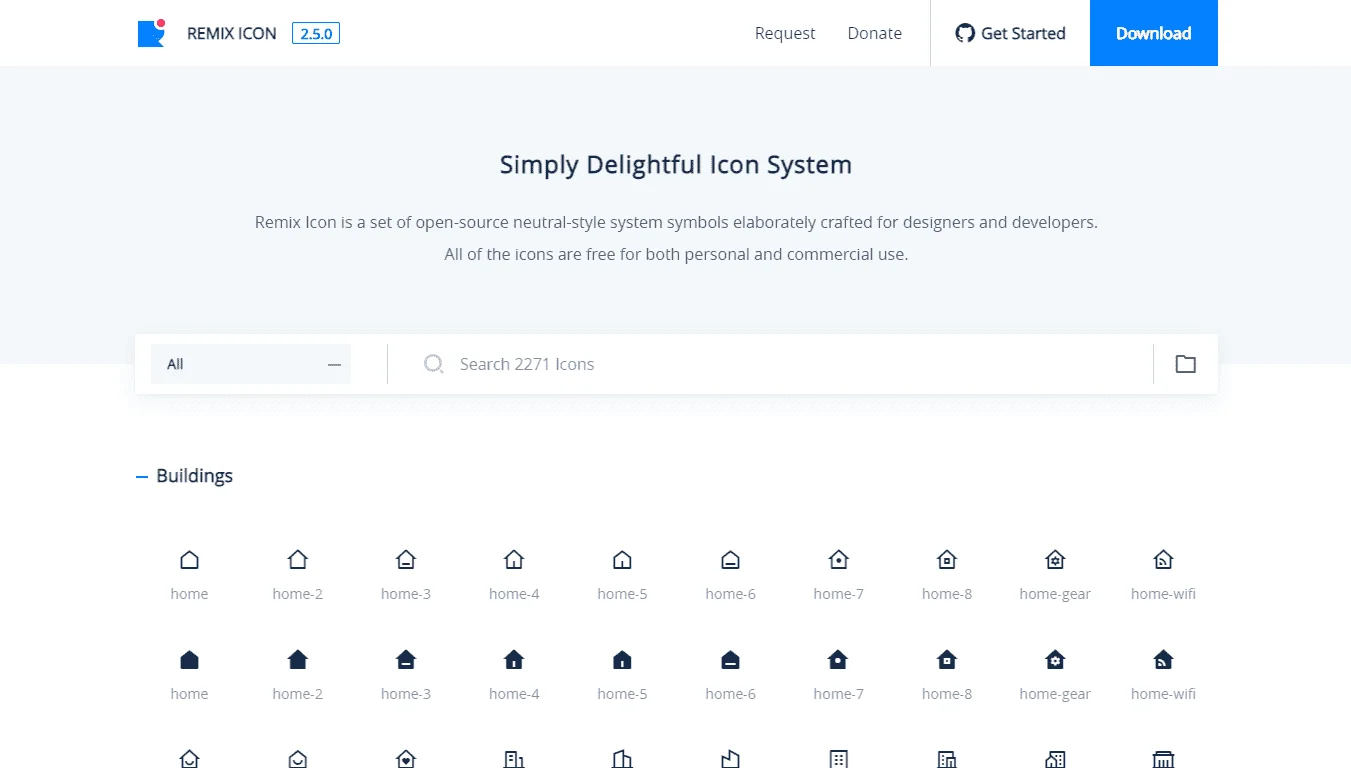Open the All category dropdown
This screenshot has height=768, width=1351.
tap(251, 364)
